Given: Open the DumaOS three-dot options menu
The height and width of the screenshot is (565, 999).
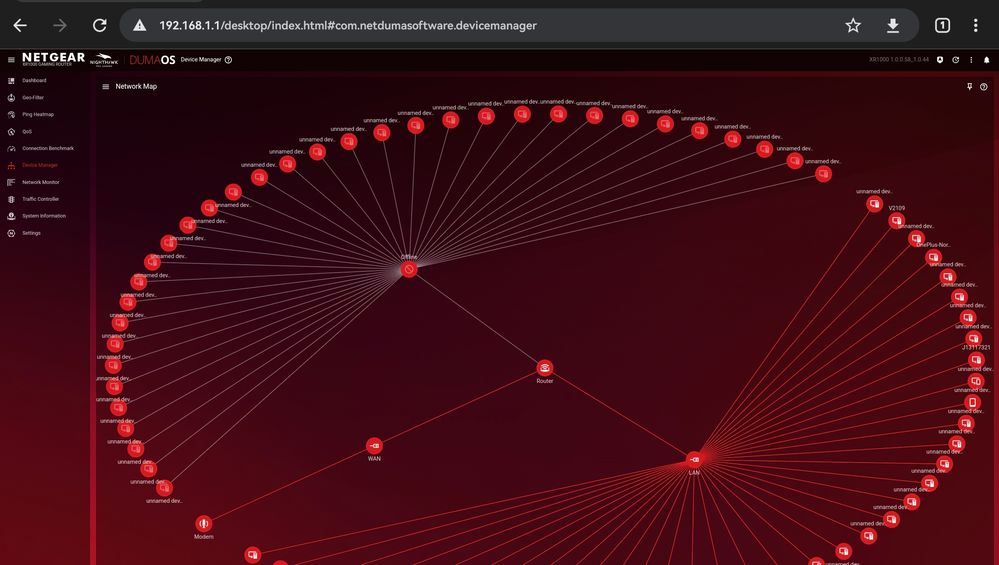Looking at the screenshot, I should point(971,60).
